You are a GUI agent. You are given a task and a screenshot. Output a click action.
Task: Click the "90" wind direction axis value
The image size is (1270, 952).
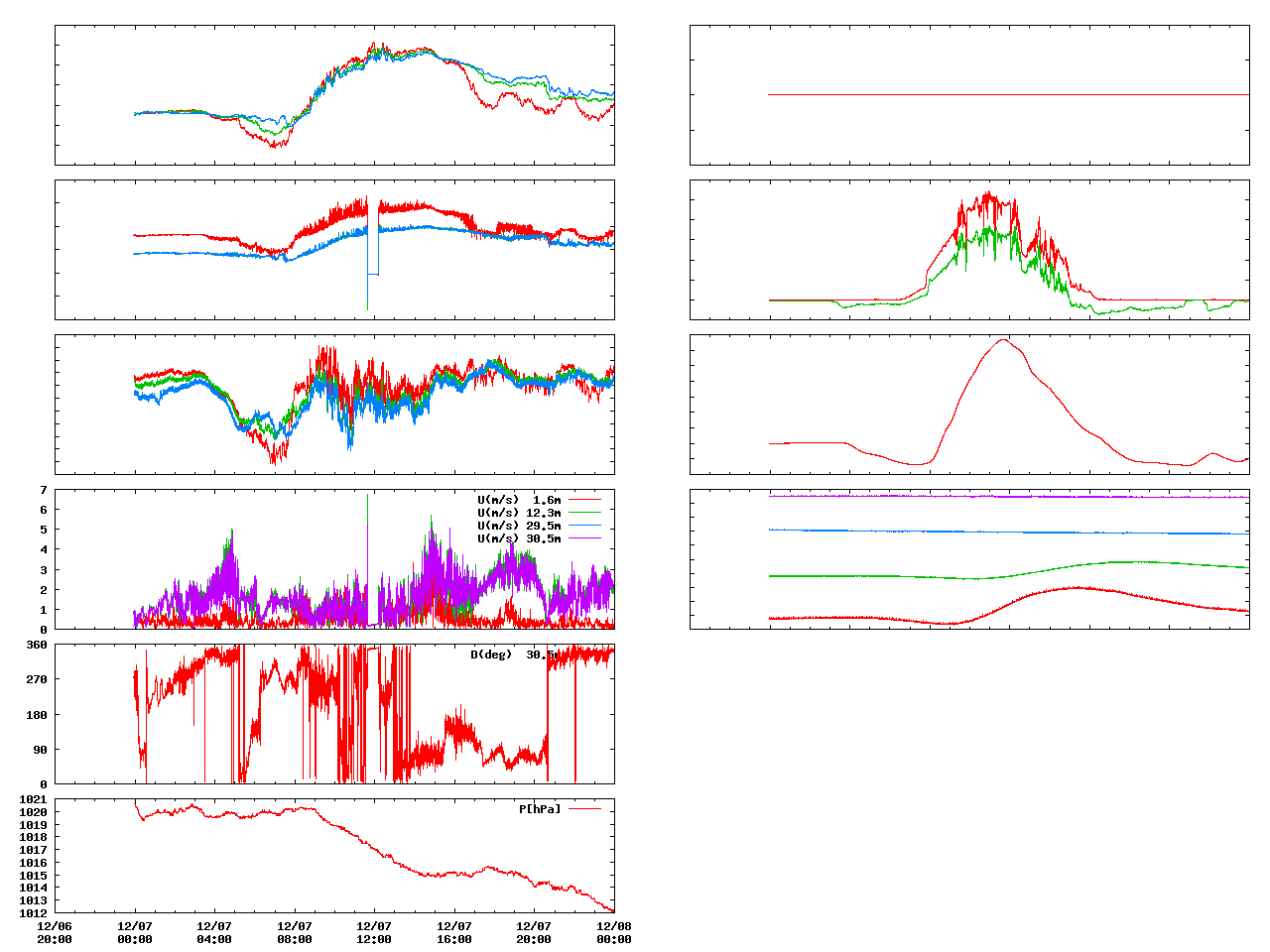(x=41, y=750)
